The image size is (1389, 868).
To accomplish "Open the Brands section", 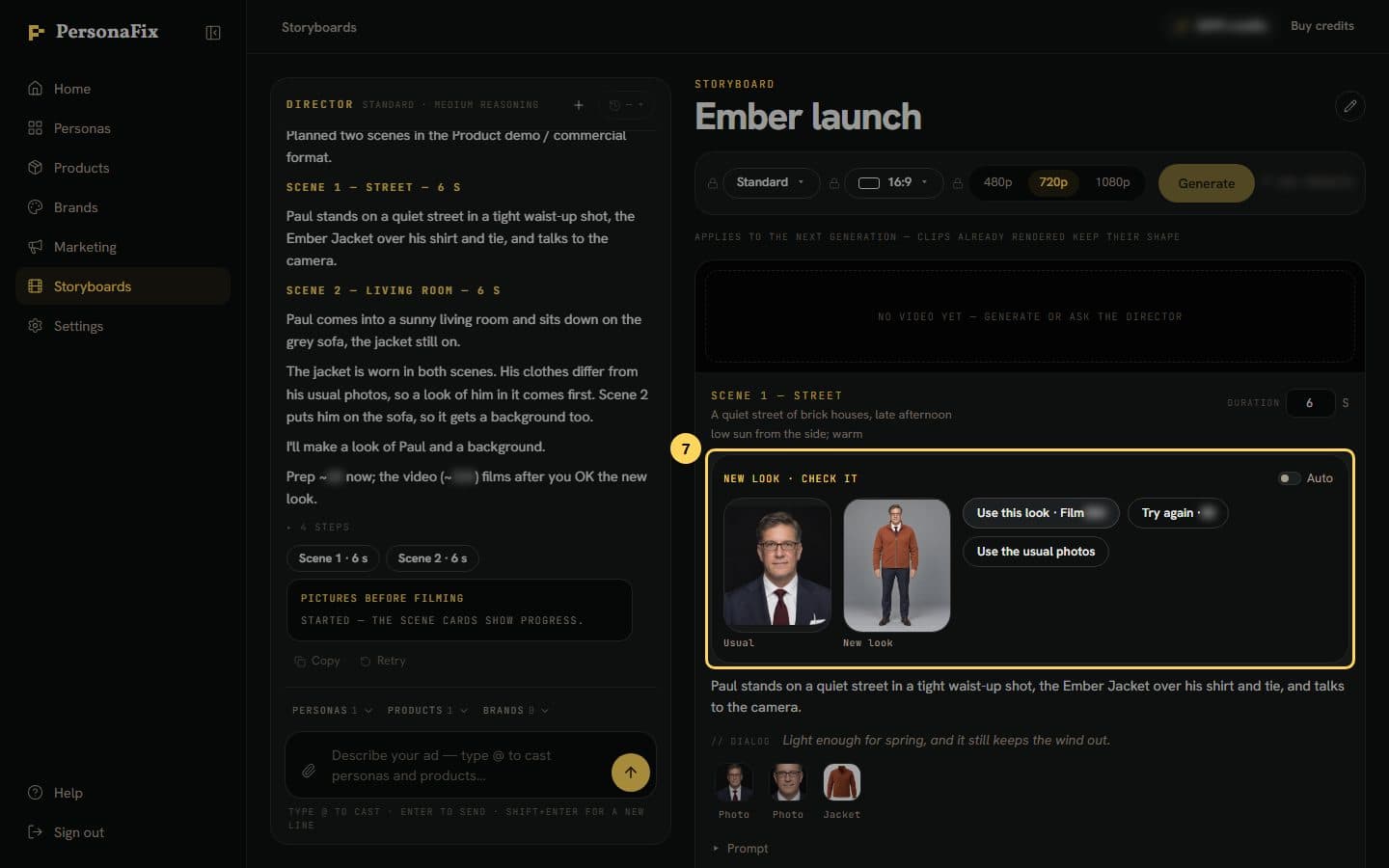I will click(x=123, y=207).
